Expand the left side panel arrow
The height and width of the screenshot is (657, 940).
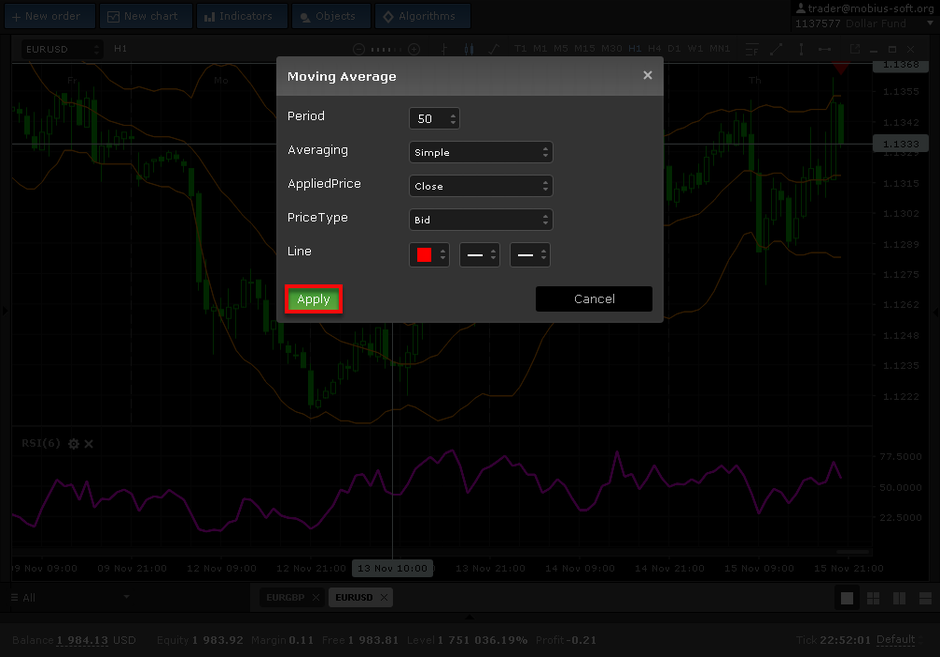pos(5,311)
